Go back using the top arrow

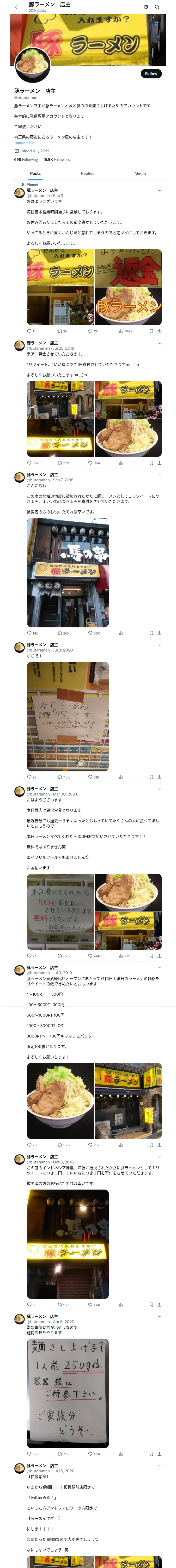point(17,7)
